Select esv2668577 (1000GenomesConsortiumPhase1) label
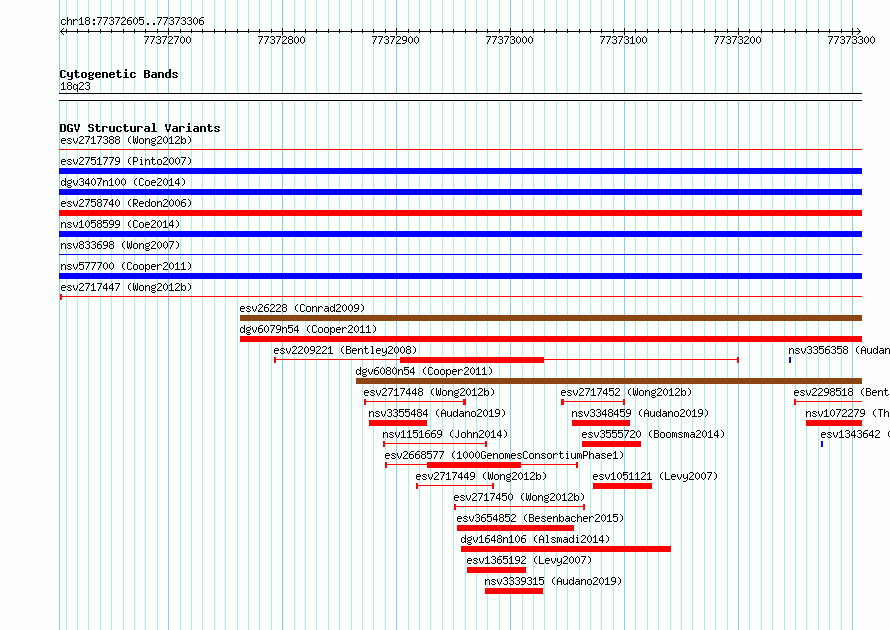The image size is (890, 630). [504, 455]
